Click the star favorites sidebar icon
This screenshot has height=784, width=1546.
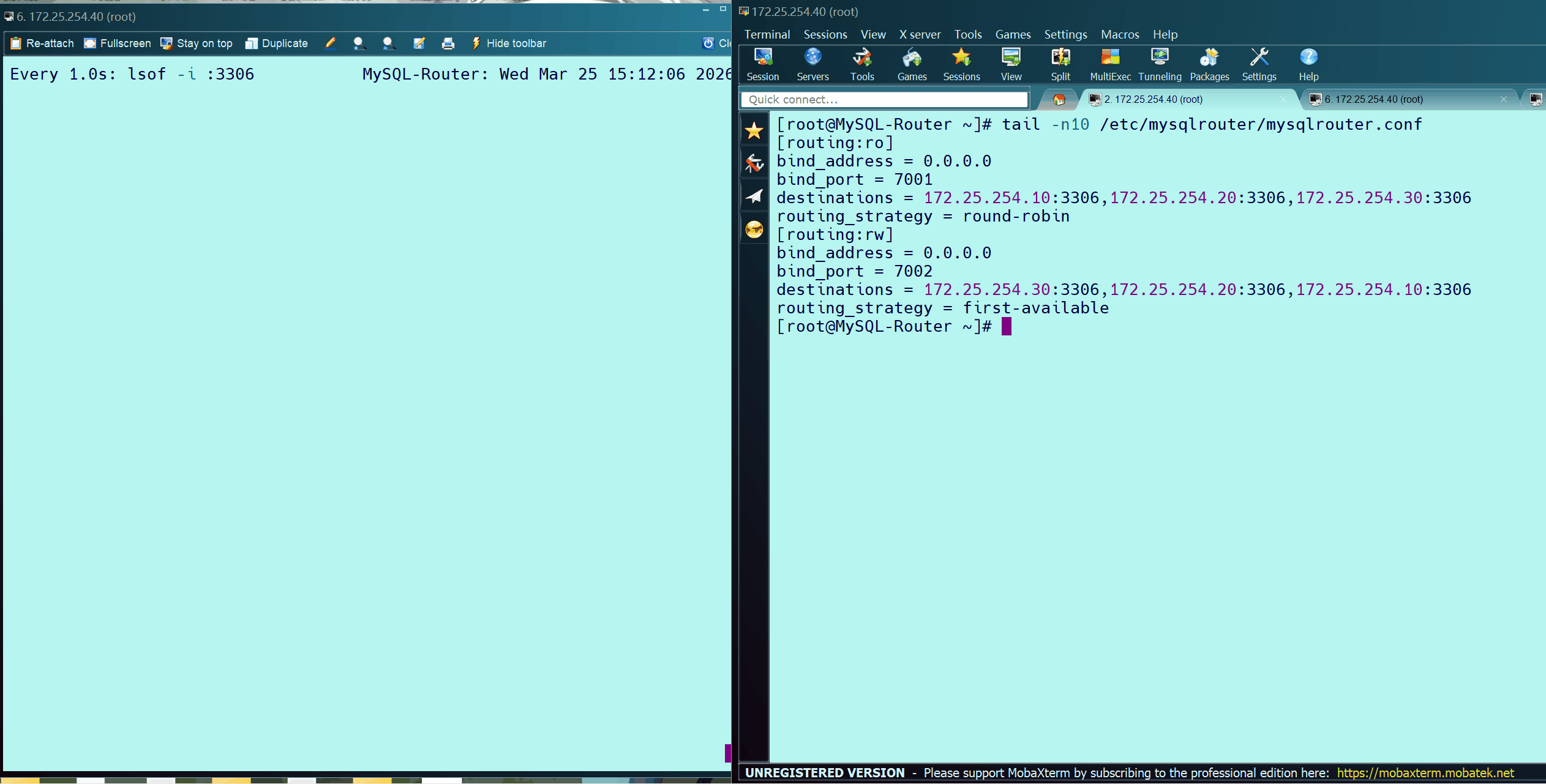(754, 130)
